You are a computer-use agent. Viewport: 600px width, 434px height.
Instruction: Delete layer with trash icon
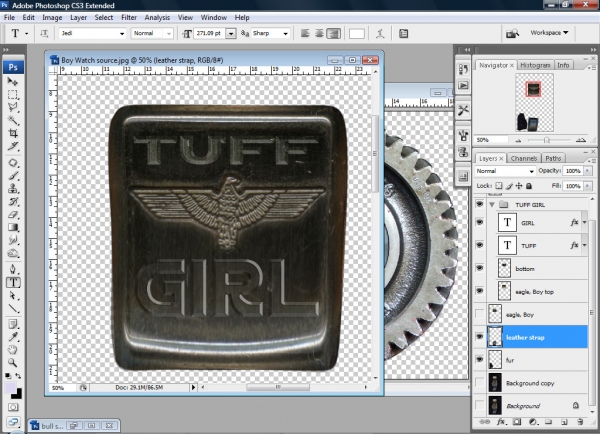coord(580,422)
